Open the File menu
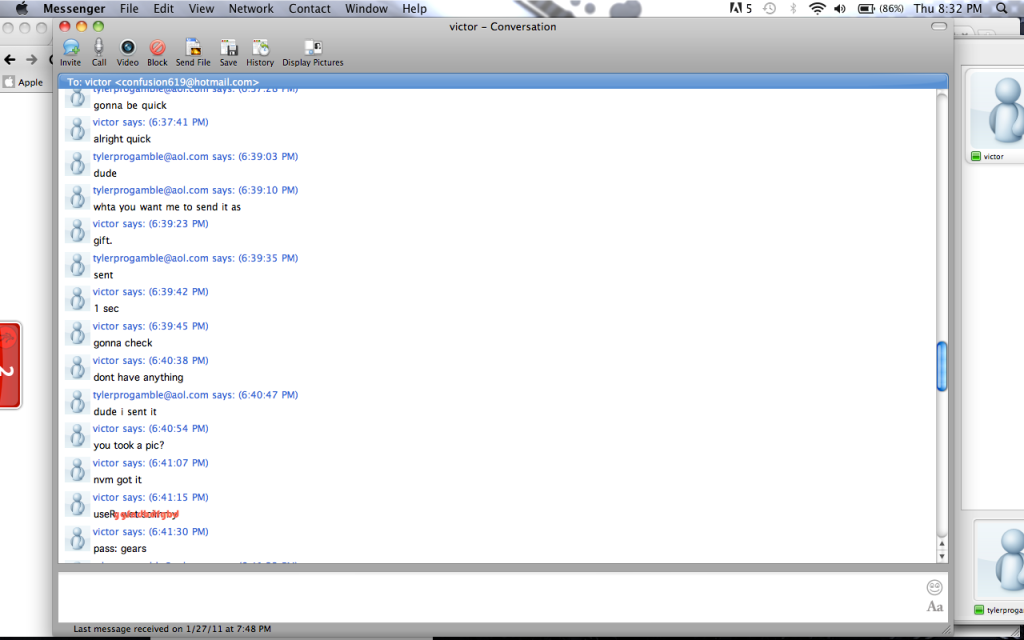This screenshot has height=640, width=1024. (x=129, y=8)
